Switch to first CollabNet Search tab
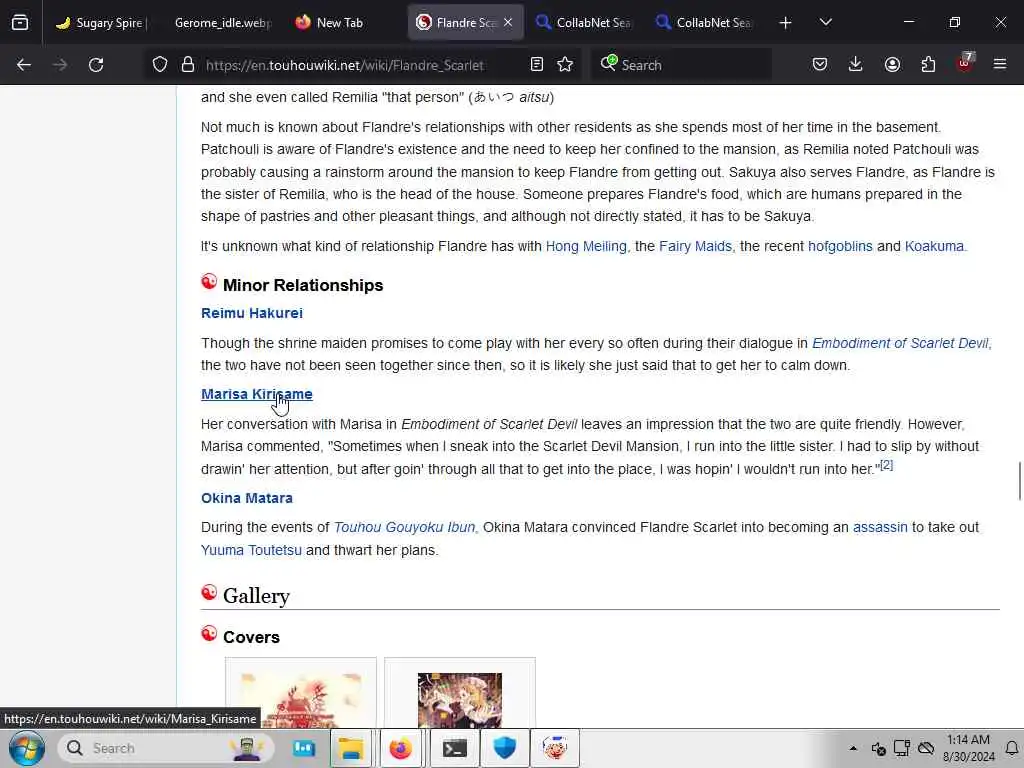This screenshot has width=1024, height=768. coord(583,23)
